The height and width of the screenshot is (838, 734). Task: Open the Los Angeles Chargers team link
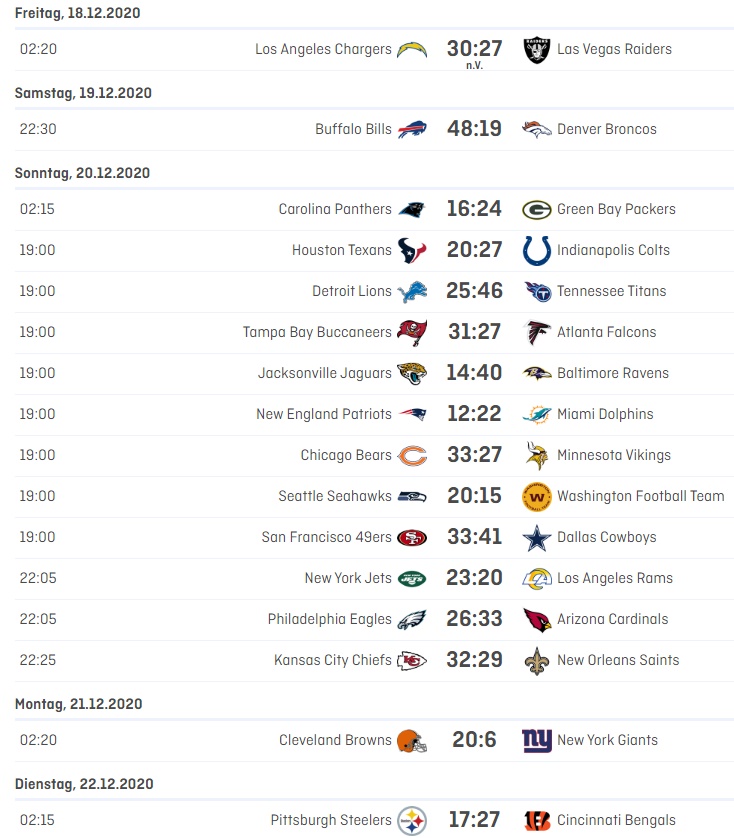point(323,49)
